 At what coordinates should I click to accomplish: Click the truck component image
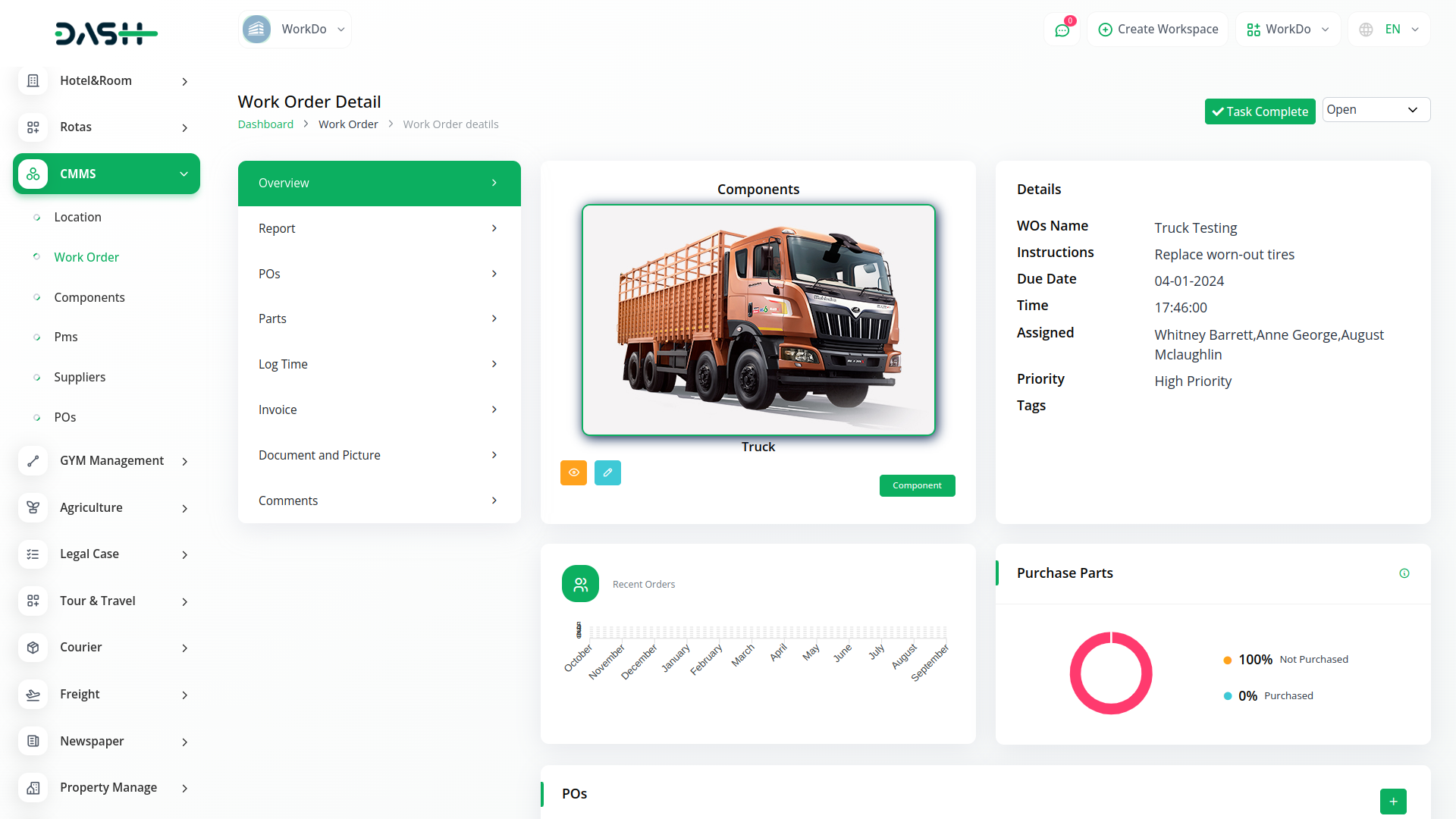(758, 320)
